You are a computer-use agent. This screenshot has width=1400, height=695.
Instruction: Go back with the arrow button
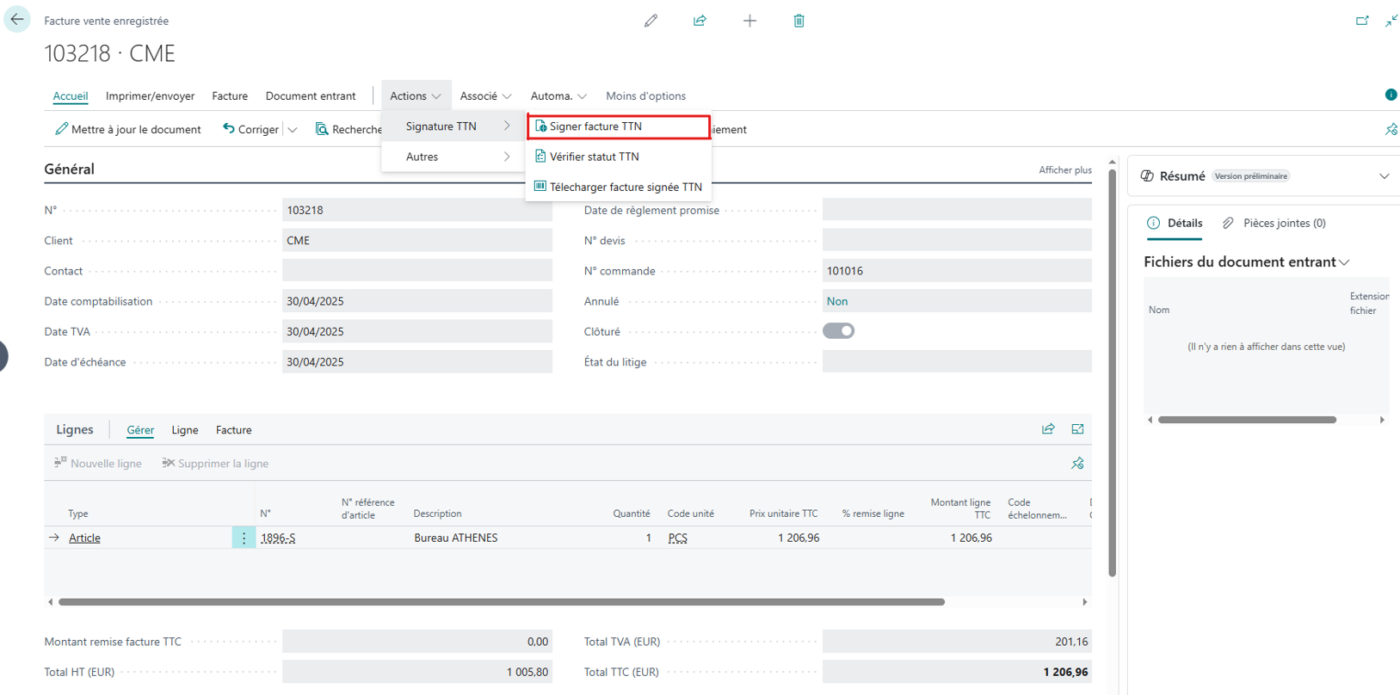(17, 19)
